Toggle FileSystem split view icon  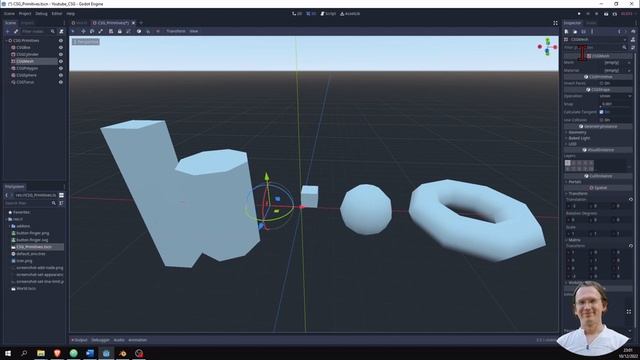tap(61, 195)
